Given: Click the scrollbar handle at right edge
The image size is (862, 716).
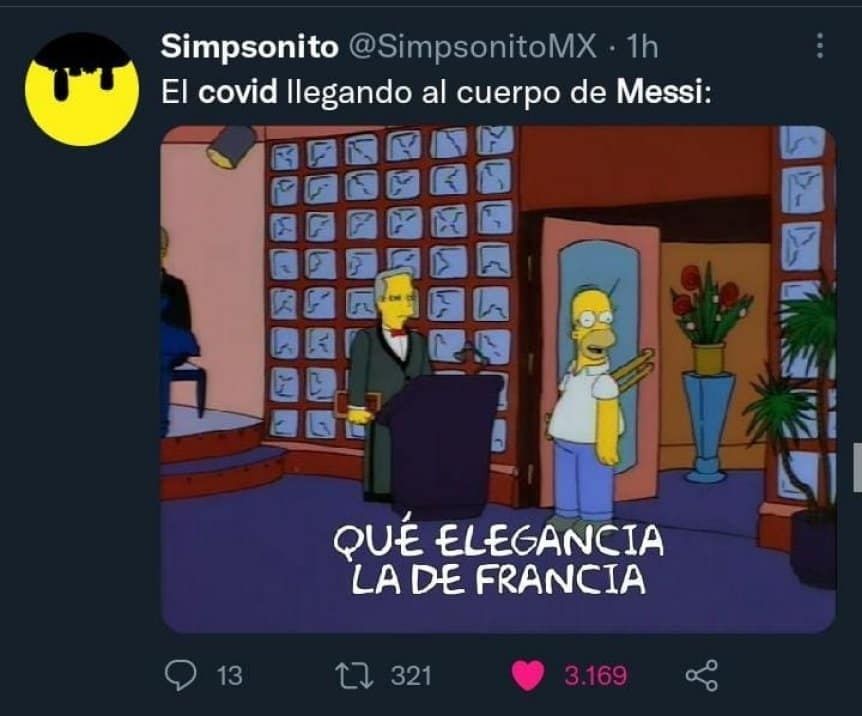Looking at the screenshot, I should [857, 466].
